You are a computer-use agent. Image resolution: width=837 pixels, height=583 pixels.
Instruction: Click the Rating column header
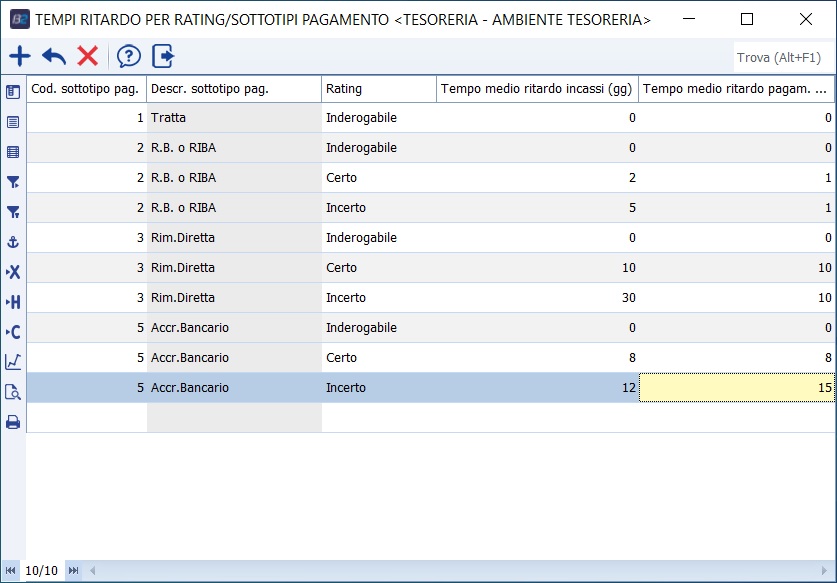379,89
